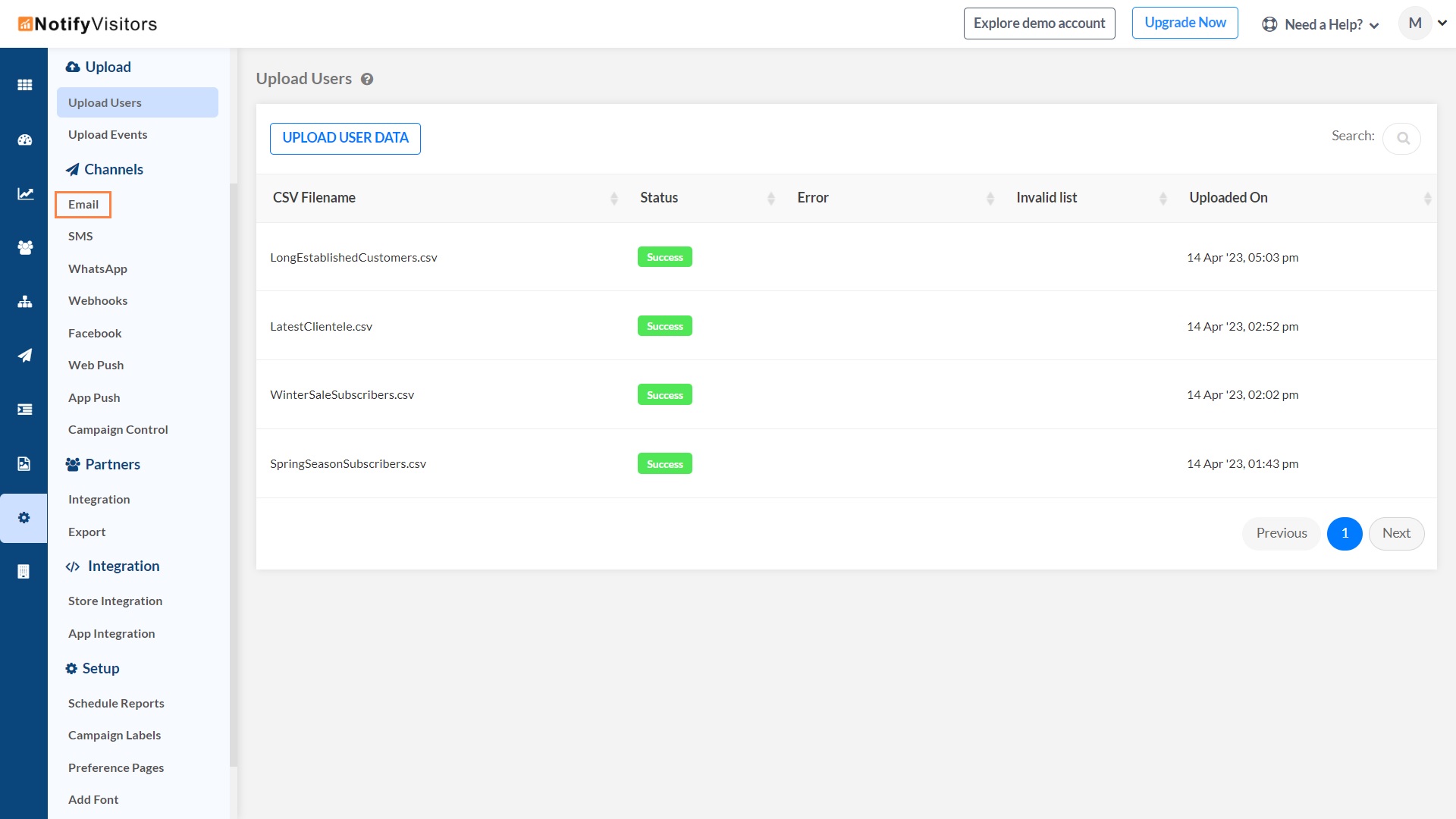Open Email channel settings
1456x819 pixels.
[x=83, y=205]
